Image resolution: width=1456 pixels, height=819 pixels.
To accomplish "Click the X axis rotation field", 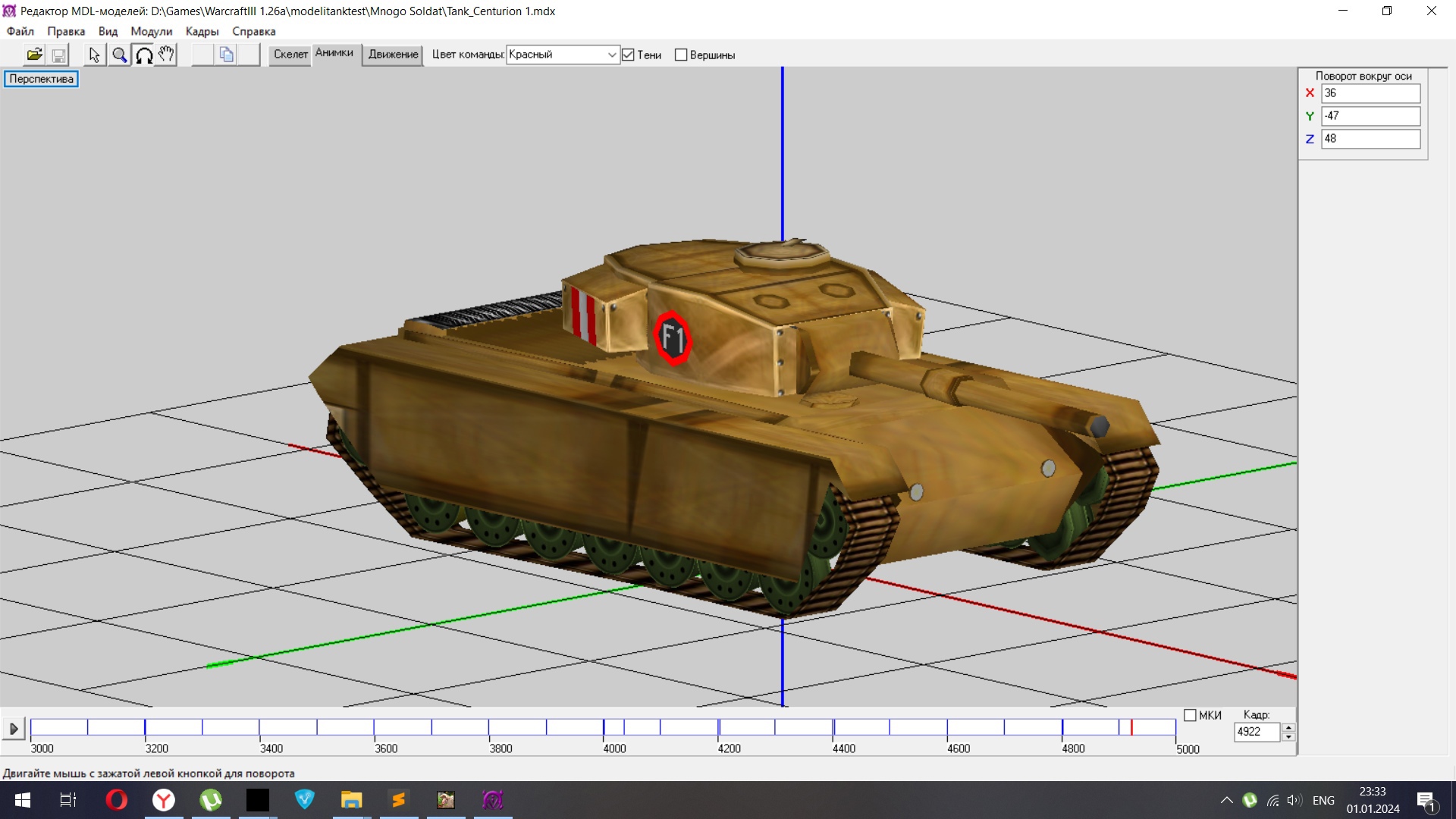I will (x=1370, y=93).
